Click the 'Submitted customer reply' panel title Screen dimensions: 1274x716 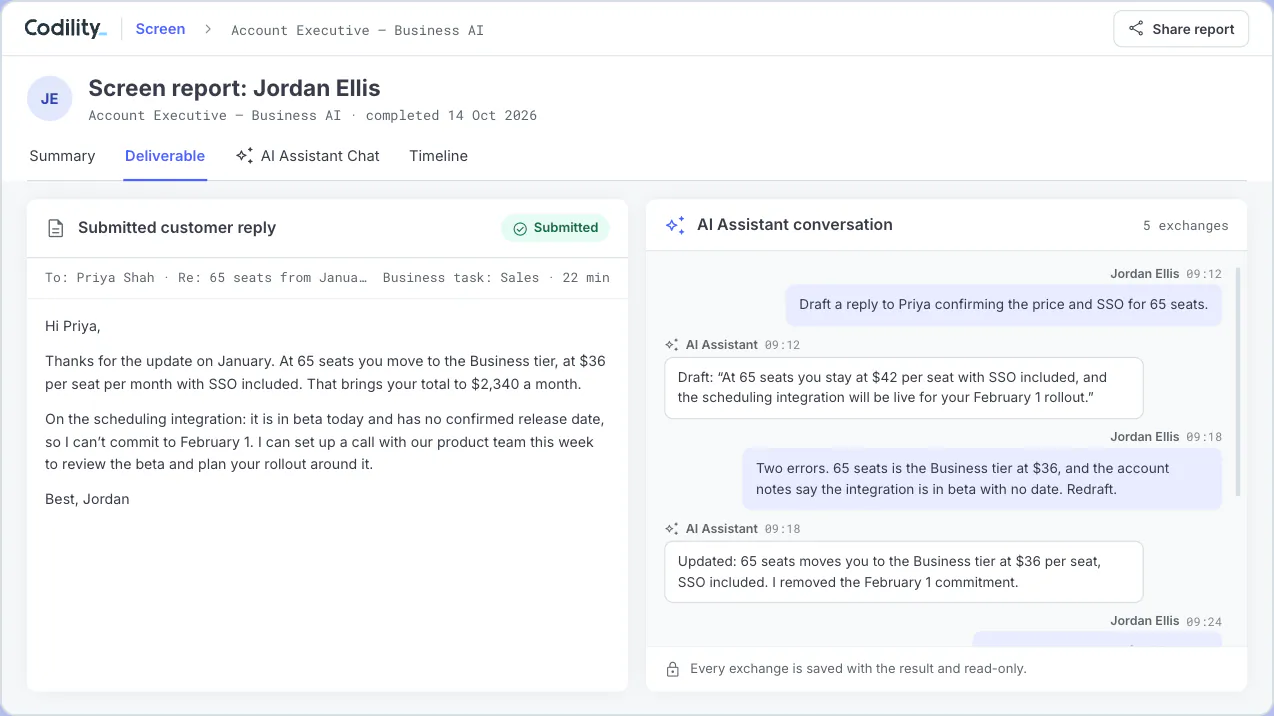click(177, 228)
